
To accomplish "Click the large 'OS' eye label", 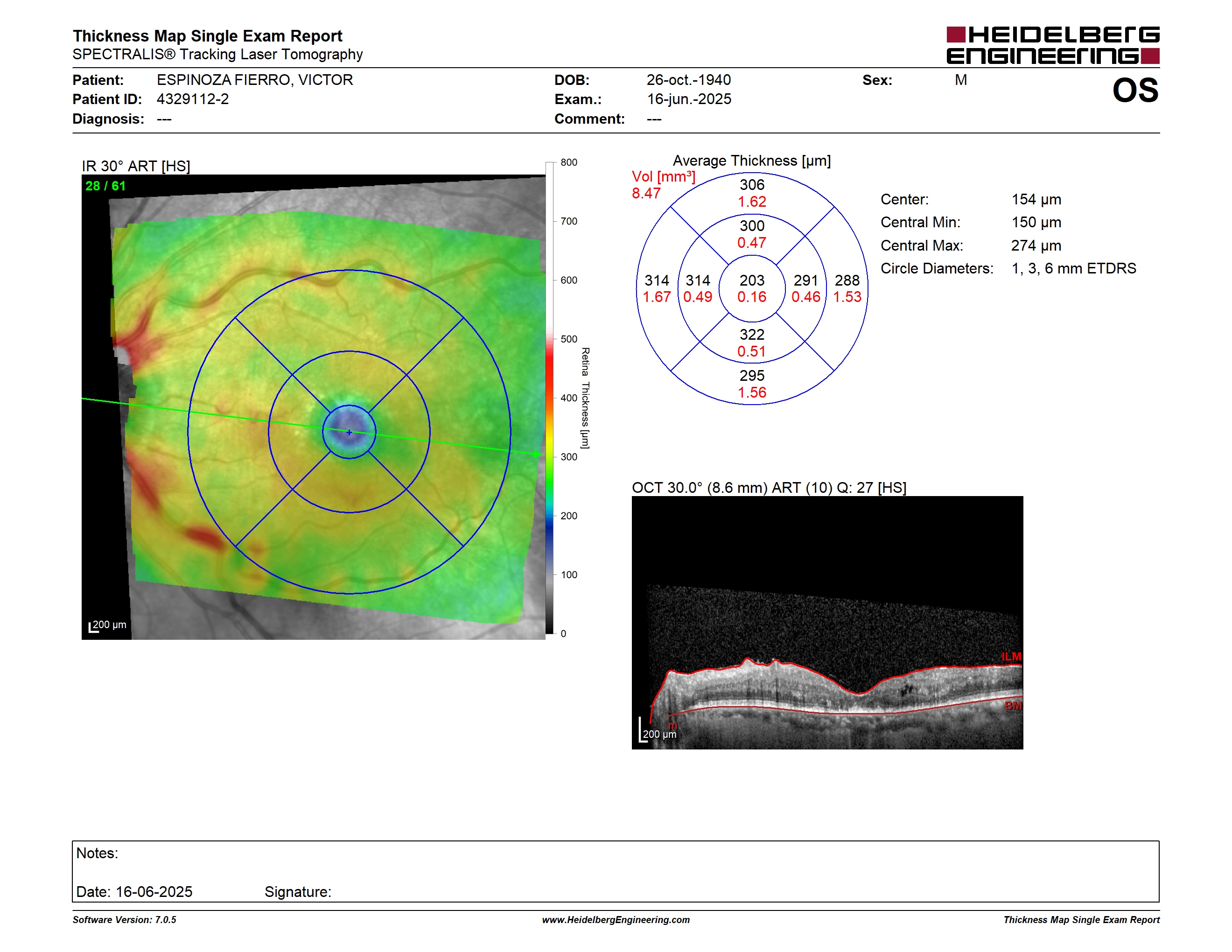I will (1135, 90).
